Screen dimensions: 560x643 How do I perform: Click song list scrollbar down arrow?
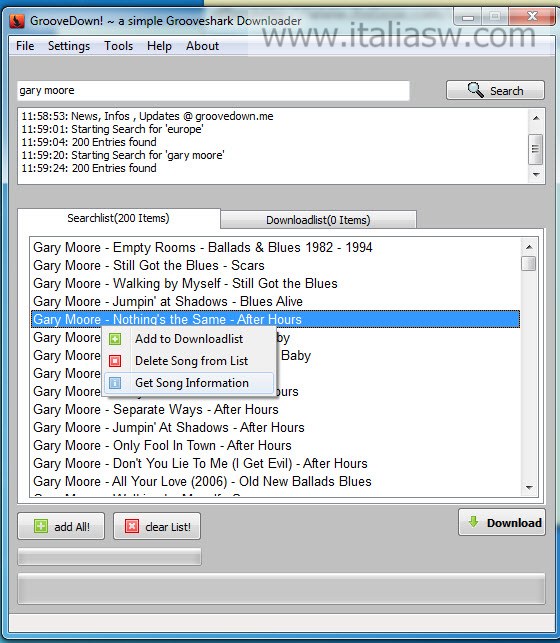529,488
